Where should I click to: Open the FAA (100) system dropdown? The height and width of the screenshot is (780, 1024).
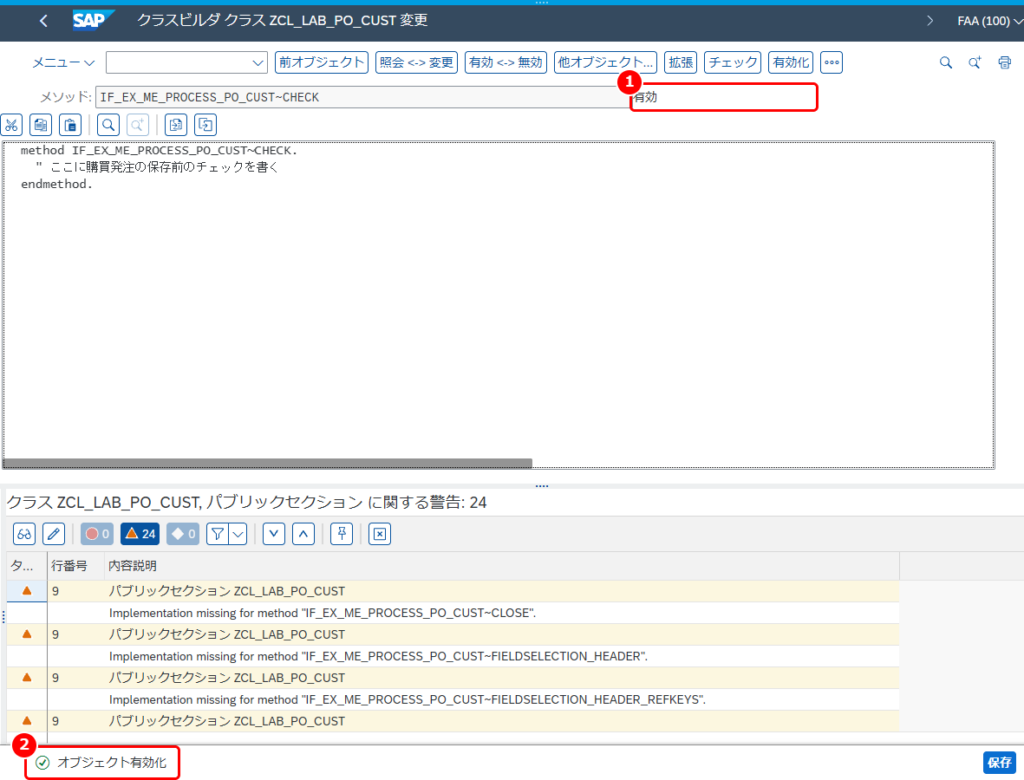click(989, 21)
